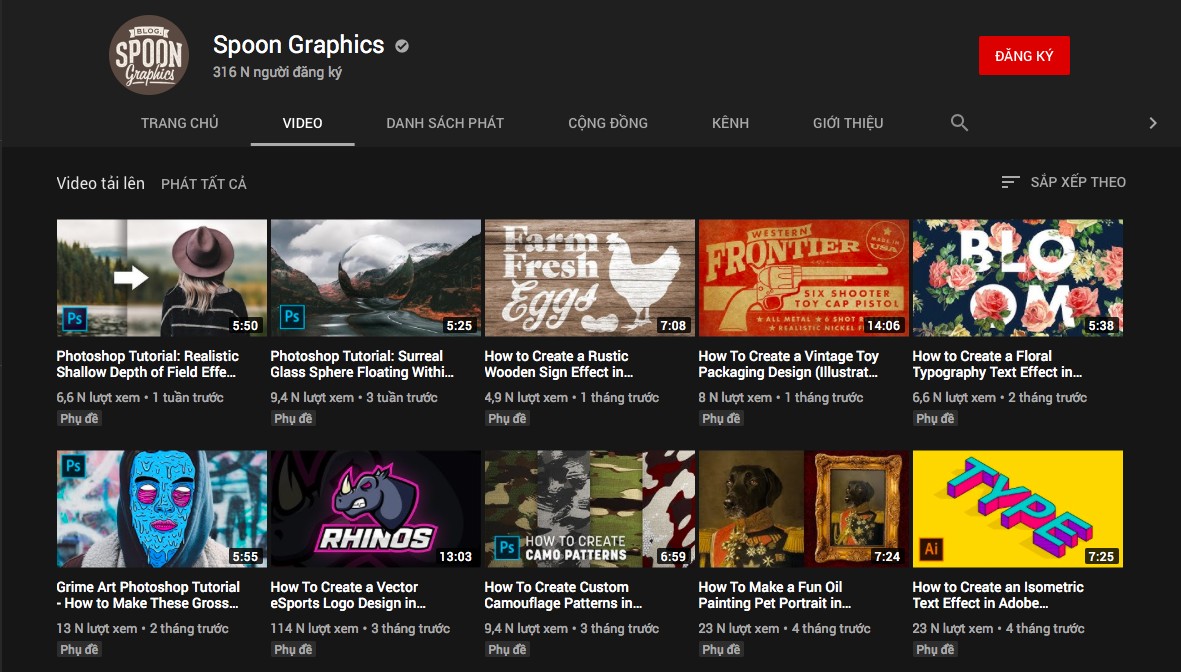Click title 'How To Make a Fun Oil Painting'
Viewport: 1181px width, 672px height.
(774, 595)
